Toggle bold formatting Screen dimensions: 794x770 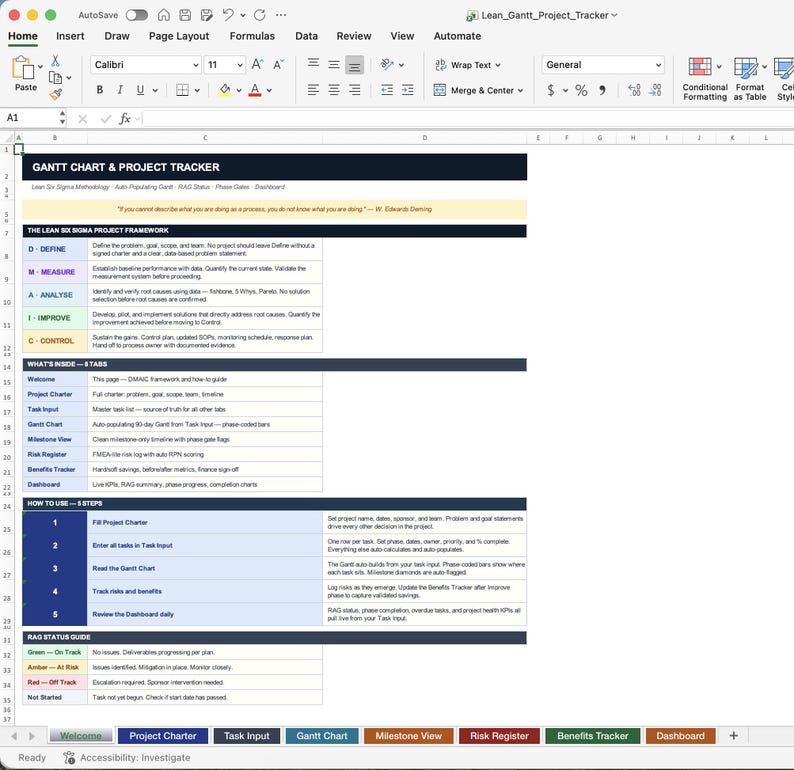point(100,90)
